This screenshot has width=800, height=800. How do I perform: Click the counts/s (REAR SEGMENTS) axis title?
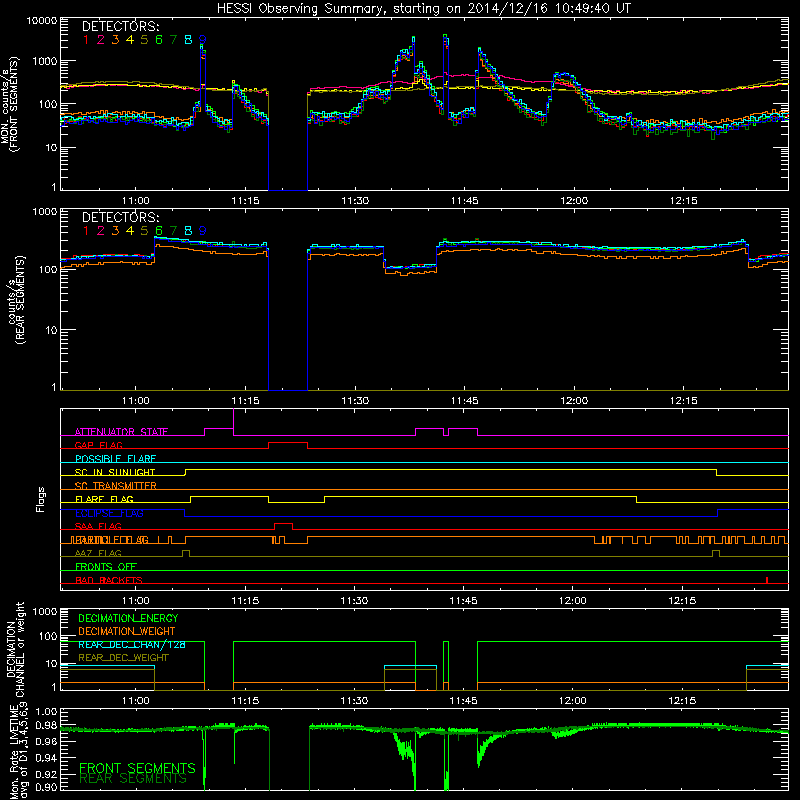click(x=16, y=300)
